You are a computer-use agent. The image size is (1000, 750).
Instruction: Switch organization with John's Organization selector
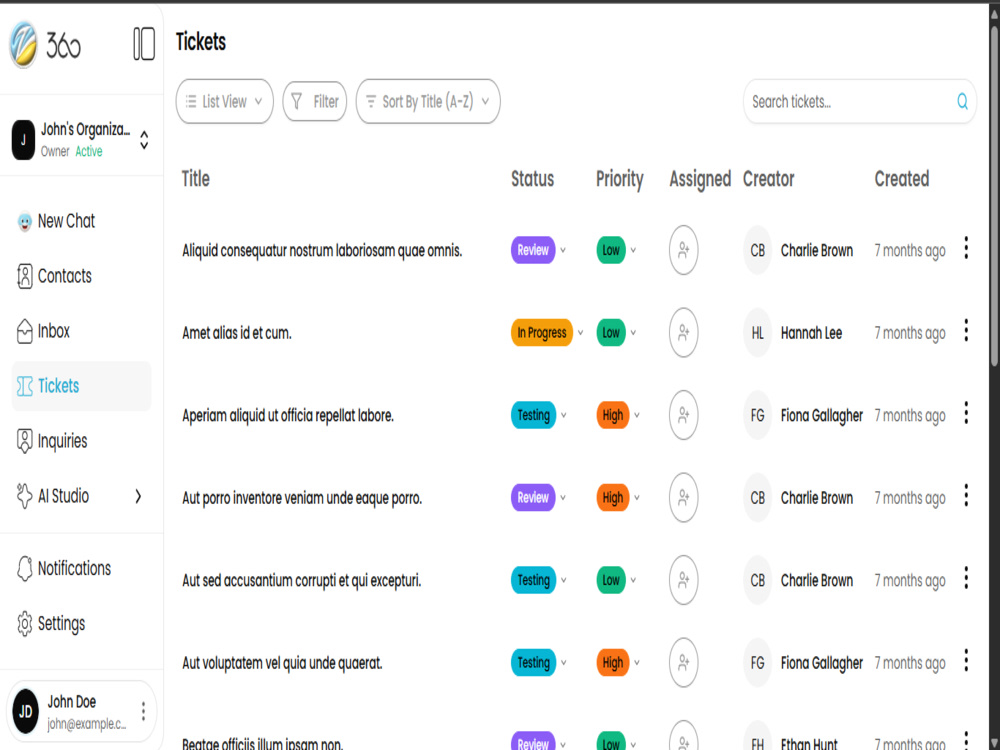81,140
